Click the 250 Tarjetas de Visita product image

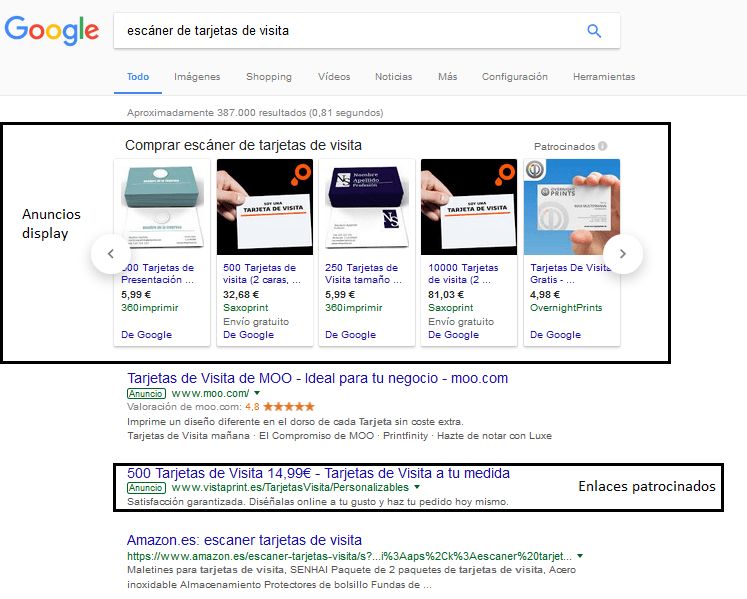pos(366,207)
